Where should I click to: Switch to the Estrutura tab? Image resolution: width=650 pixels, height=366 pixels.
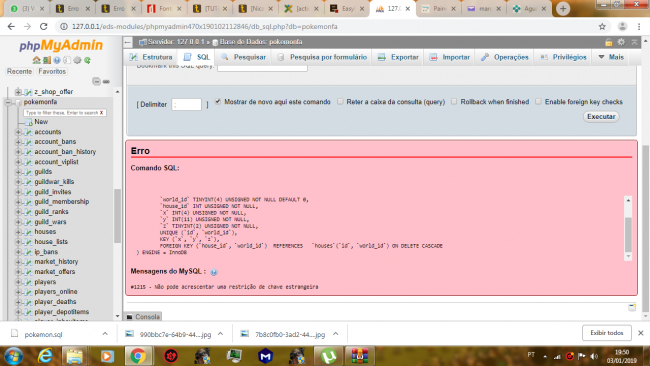click(x=150, y=57)
